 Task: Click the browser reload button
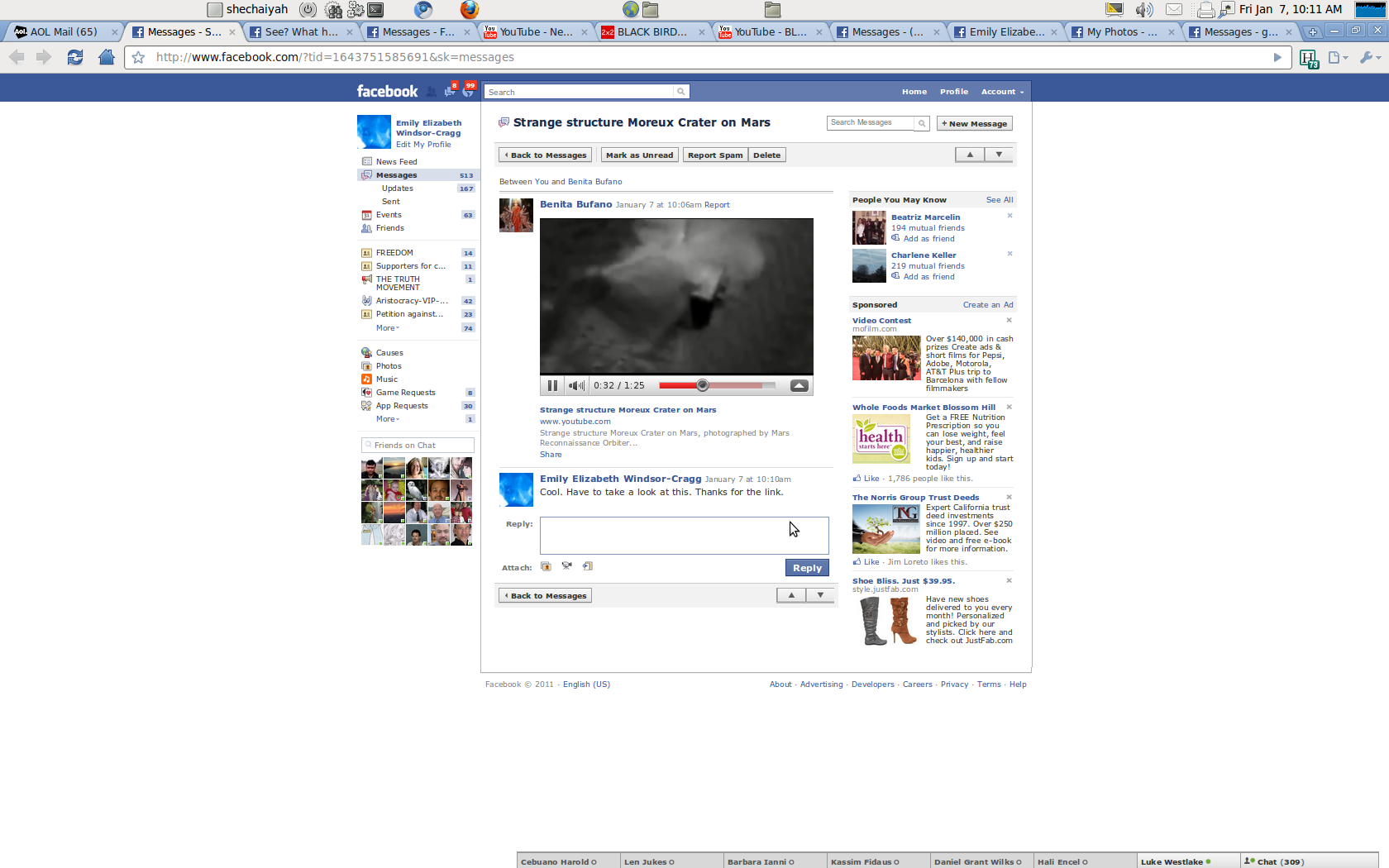tap(75, 57)
